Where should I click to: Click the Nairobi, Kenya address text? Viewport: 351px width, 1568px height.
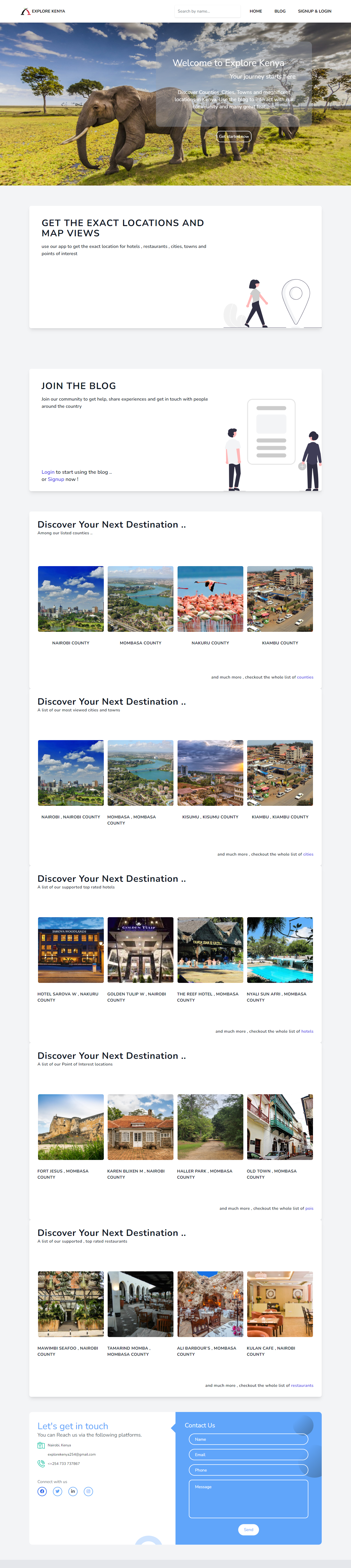tap(59, 1445)
